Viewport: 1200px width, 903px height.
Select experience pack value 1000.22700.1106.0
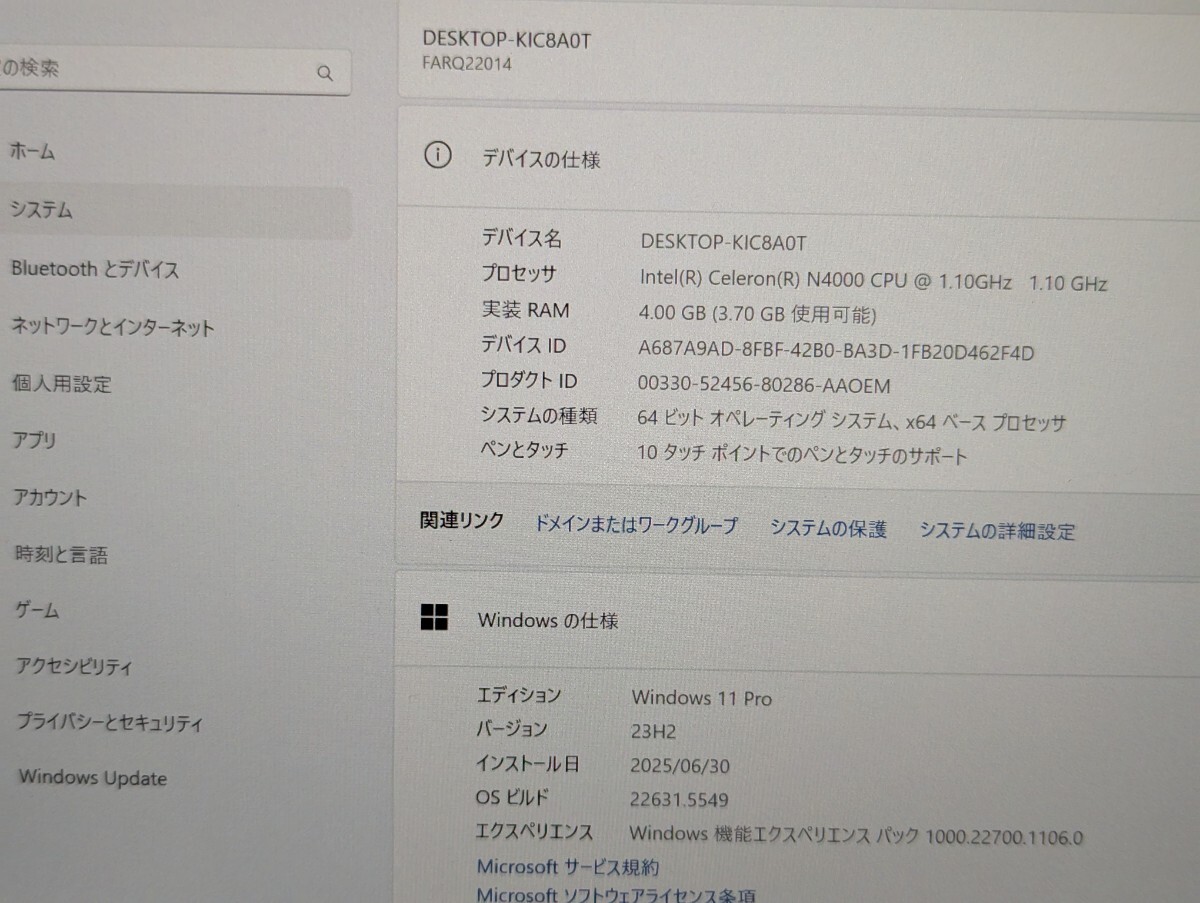[857, 835]
